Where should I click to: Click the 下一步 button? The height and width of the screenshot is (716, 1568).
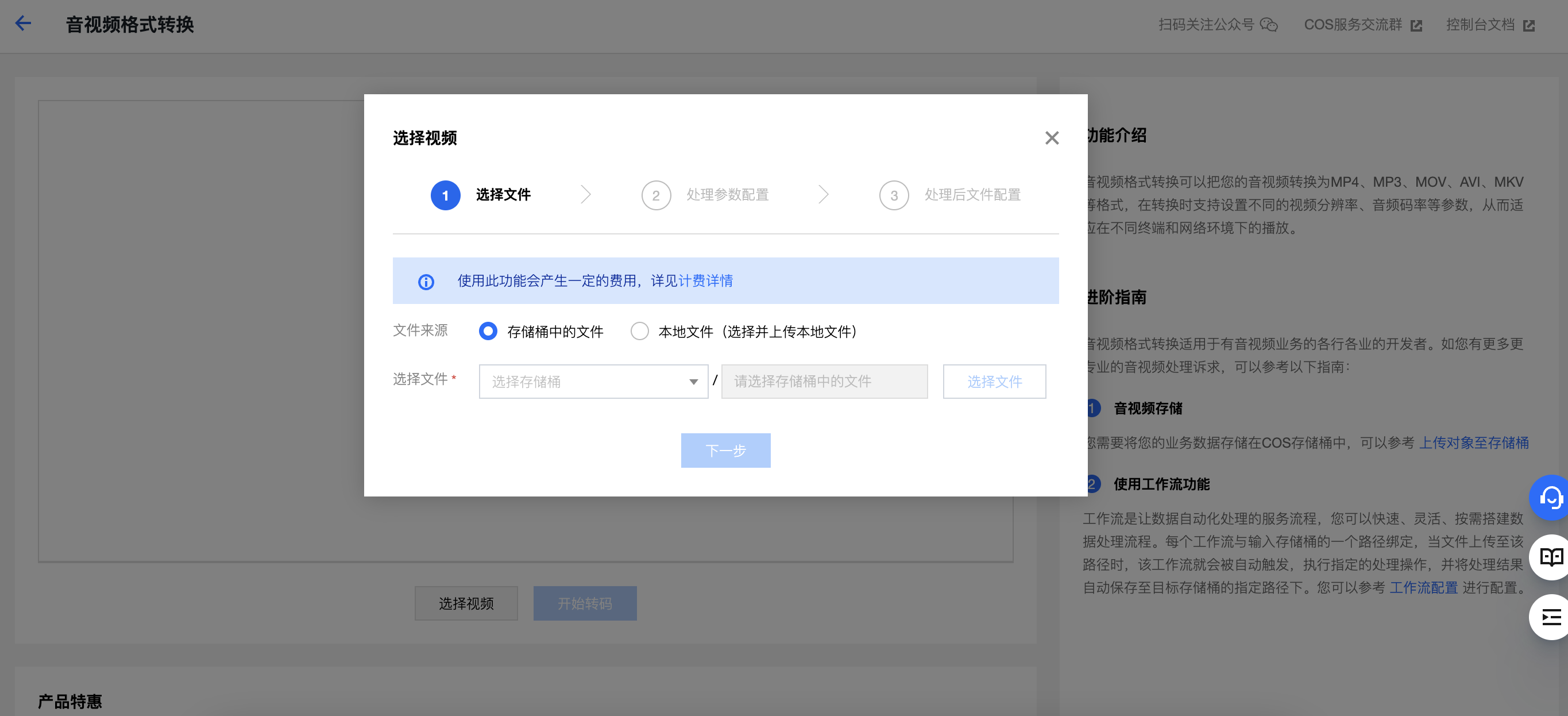point(725,451)
